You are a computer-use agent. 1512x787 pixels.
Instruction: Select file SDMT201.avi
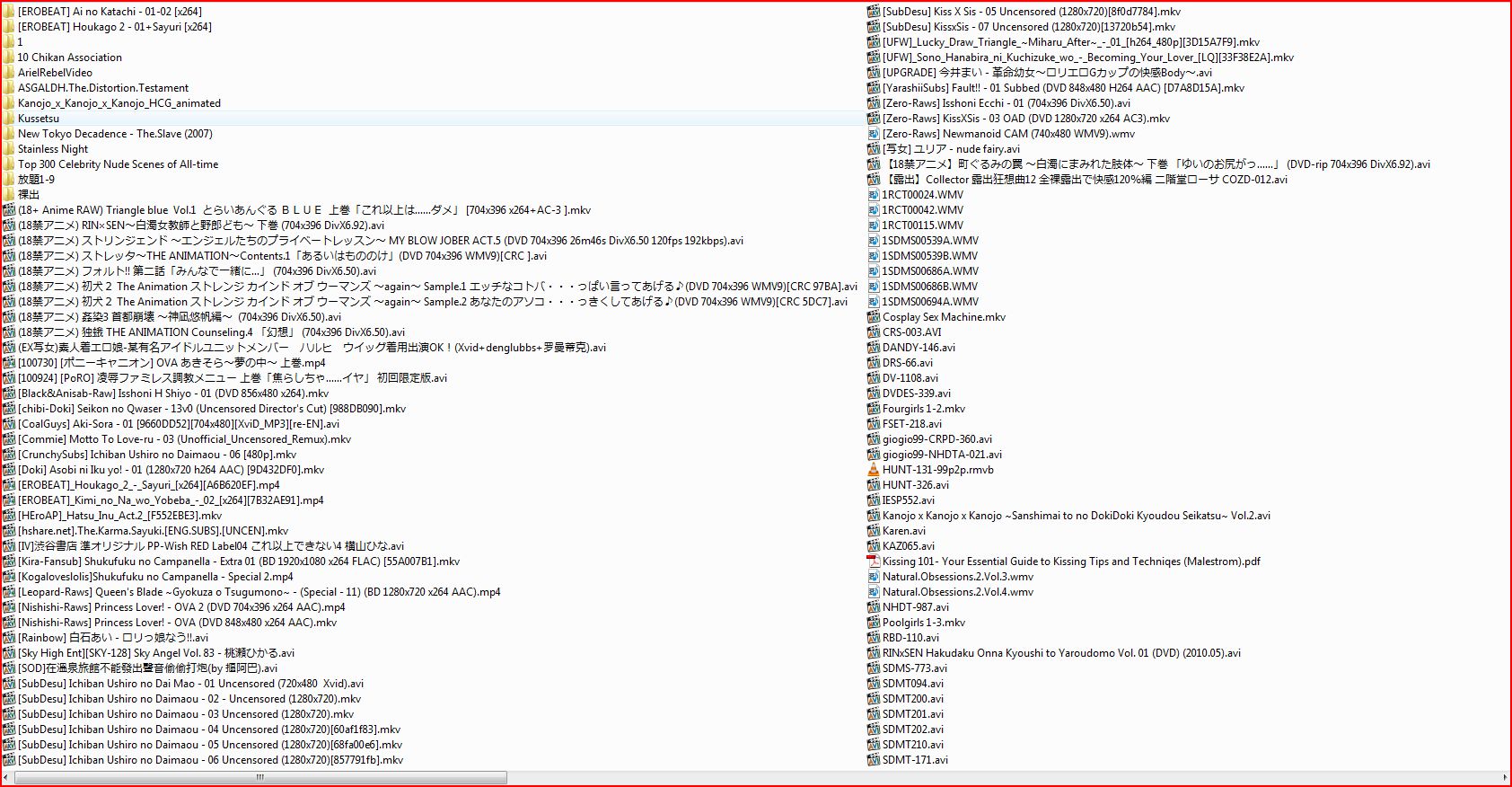[912, 713]
